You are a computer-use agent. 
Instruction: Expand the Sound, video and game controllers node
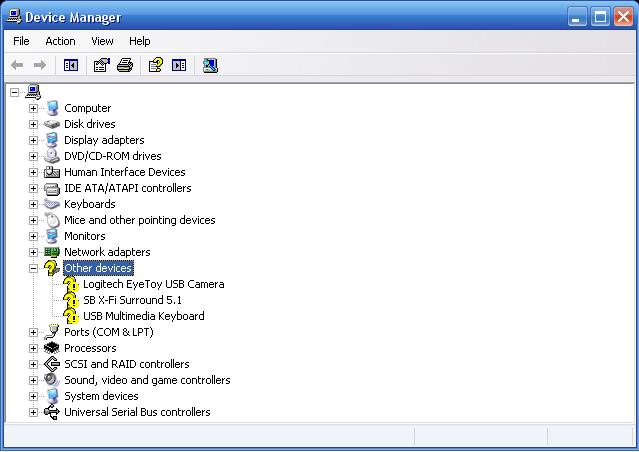coord(33,380)
